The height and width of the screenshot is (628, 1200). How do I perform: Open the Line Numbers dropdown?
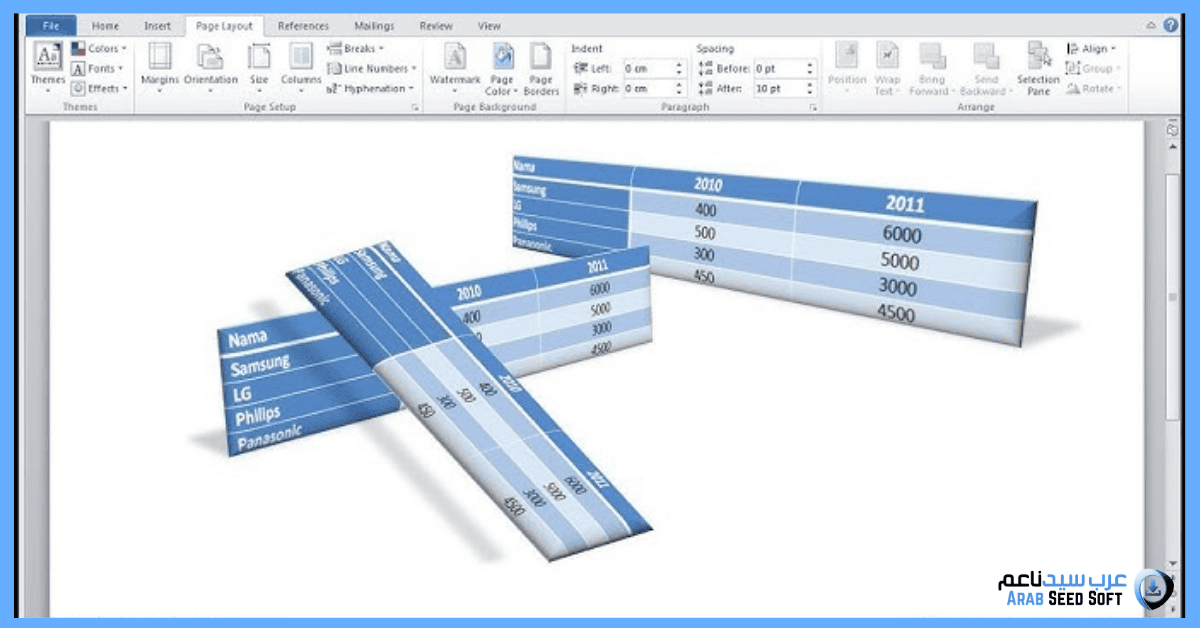372,68
